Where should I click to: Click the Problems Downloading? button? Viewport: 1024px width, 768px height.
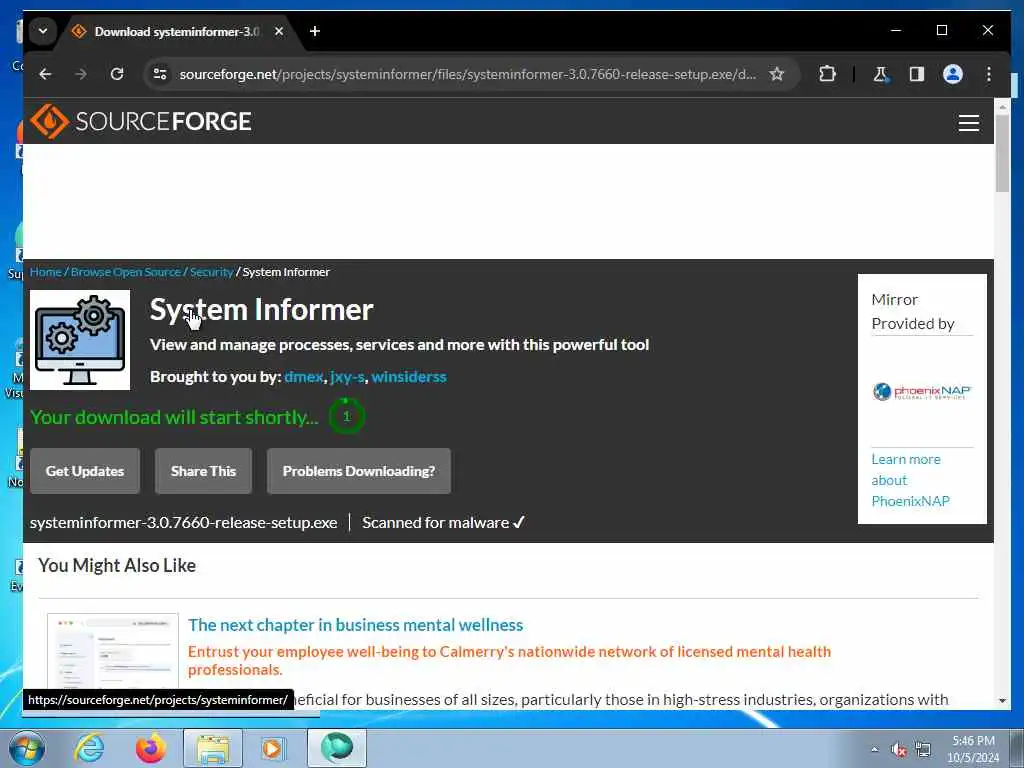click(x=359, y=471)
